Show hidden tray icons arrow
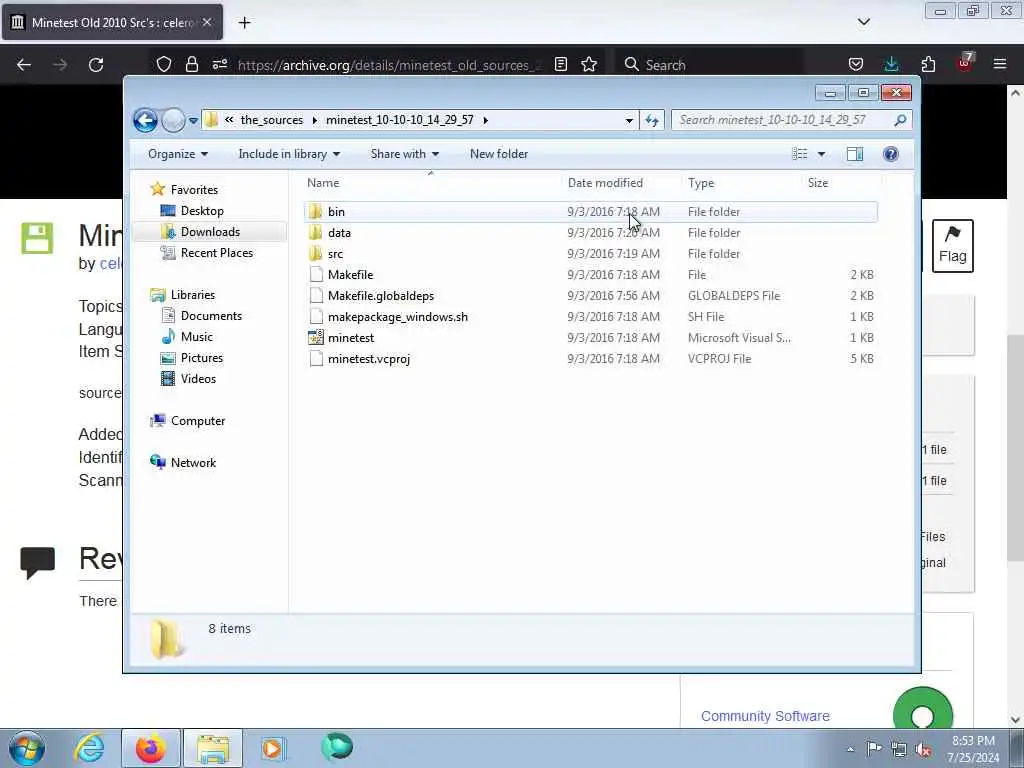 click(x=850, y=749)
